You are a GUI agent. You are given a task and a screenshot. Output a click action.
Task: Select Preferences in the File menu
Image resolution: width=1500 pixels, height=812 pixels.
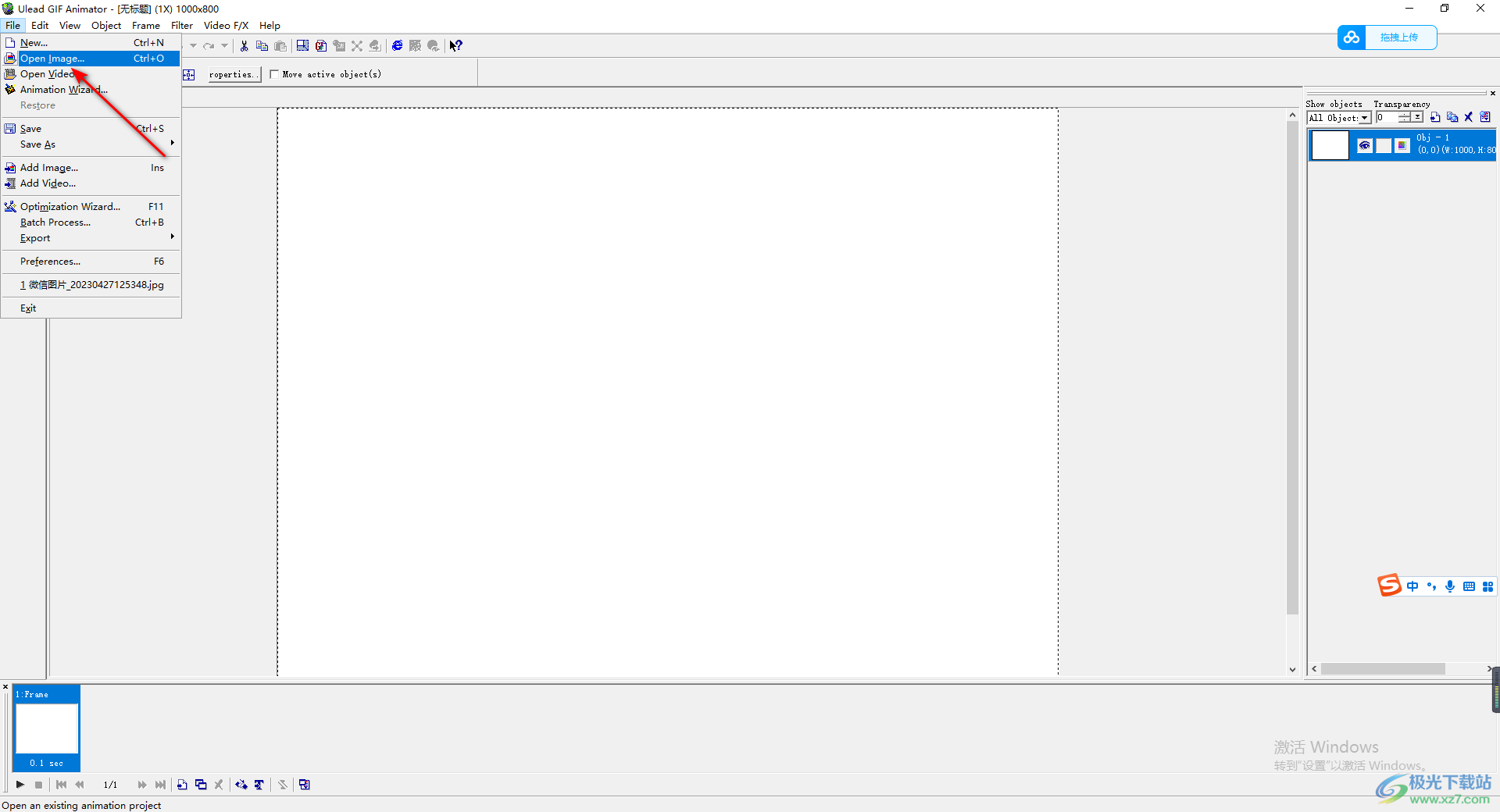point(50,262)
